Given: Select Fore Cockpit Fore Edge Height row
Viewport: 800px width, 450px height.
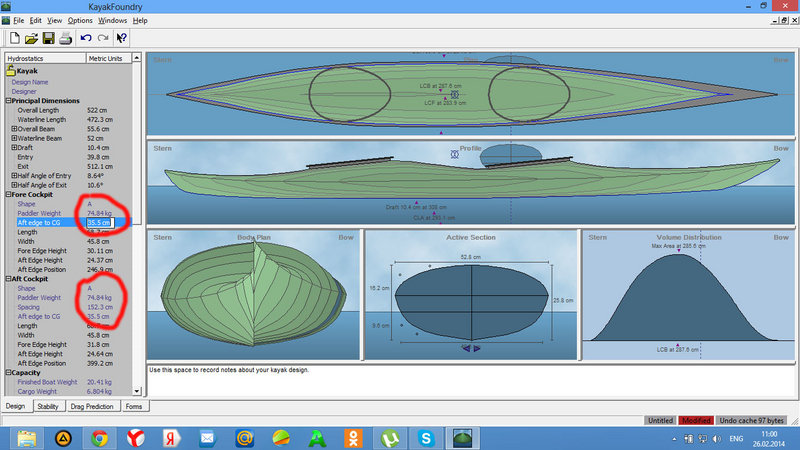Looking at the screenshot, I should click(68, 251).
